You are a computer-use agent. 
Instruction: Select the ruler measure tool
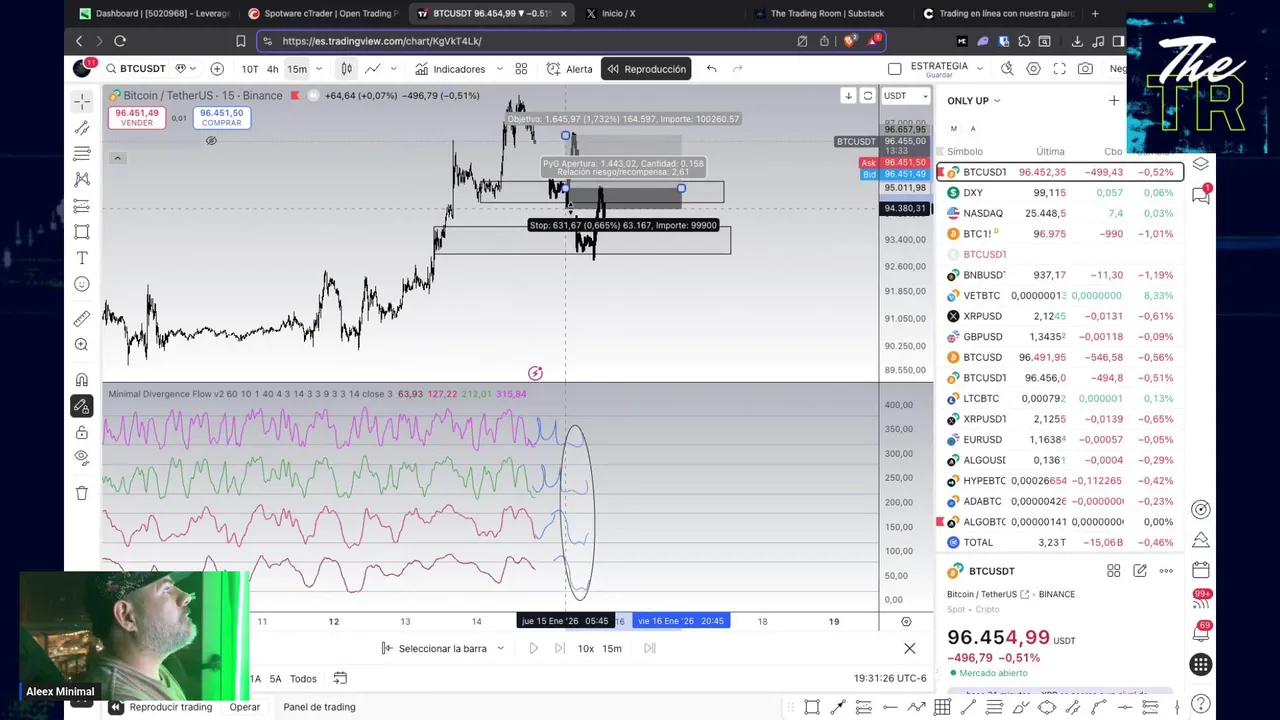coord(82,319)
